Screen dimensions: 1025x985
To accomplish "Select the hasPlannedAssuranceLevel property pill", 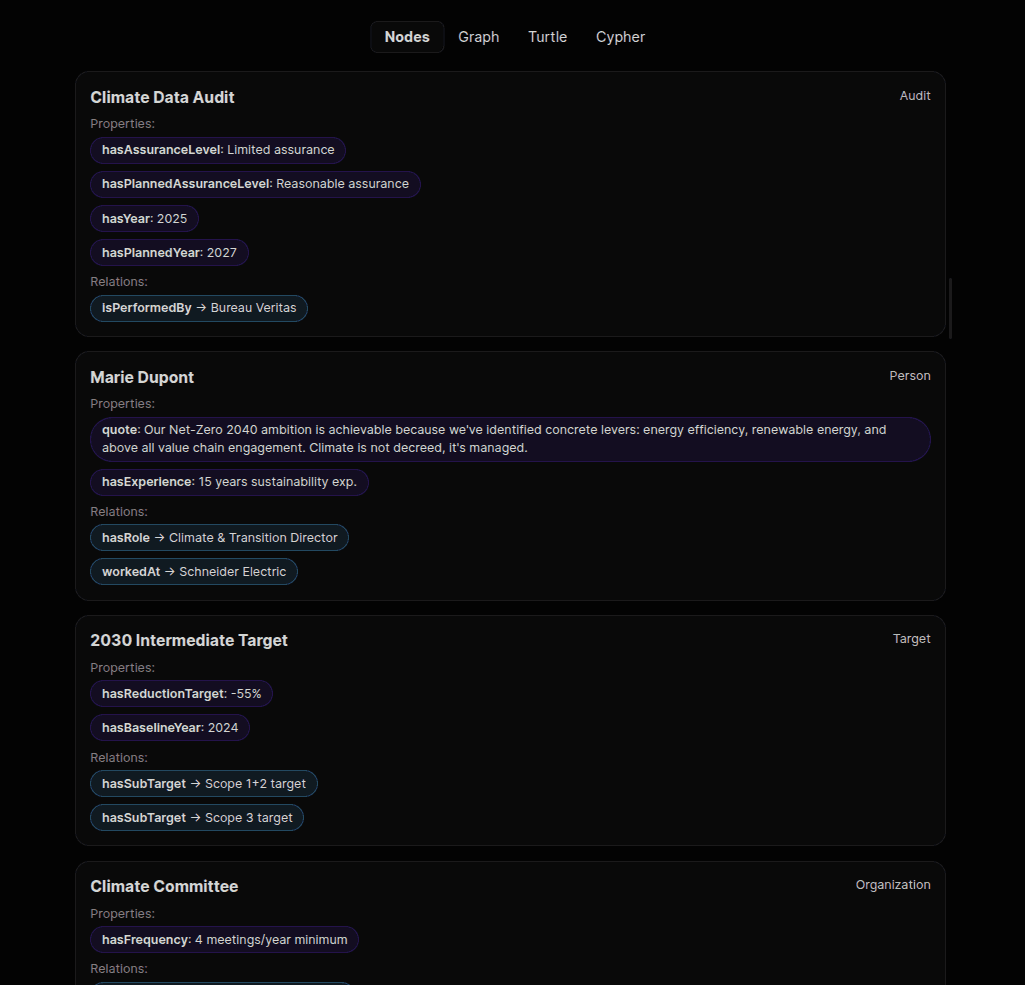I will [x=255, y=184].
